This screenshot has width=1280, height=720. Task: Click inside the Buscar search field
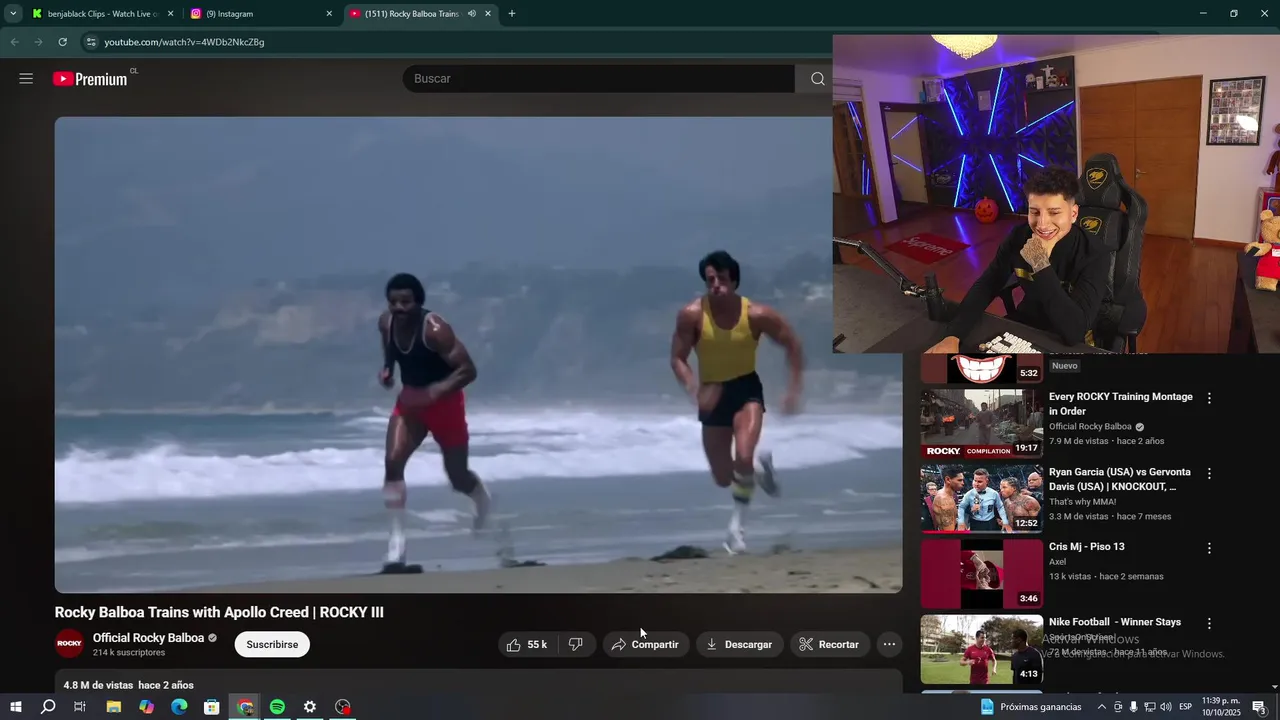[x=600, y=79]
